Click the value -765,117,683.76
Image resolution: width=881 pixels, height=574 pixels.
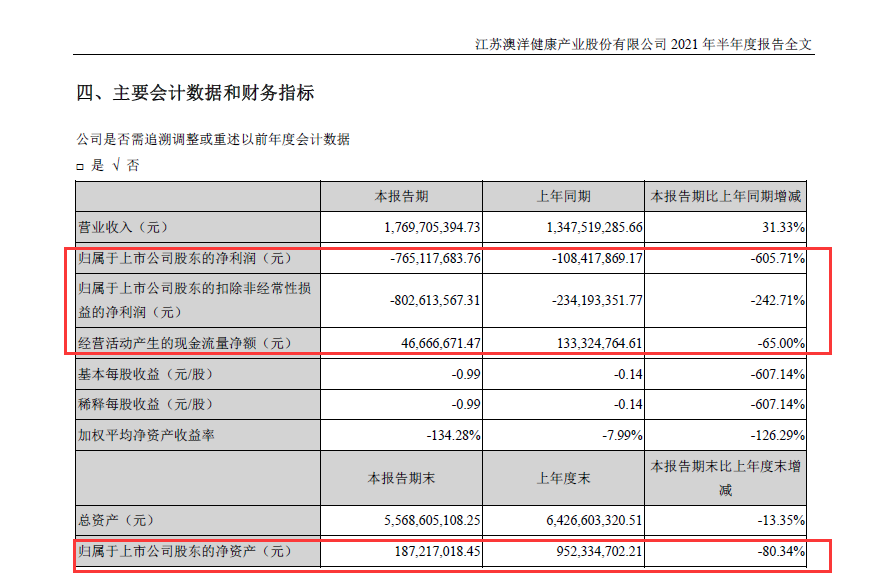435,258
